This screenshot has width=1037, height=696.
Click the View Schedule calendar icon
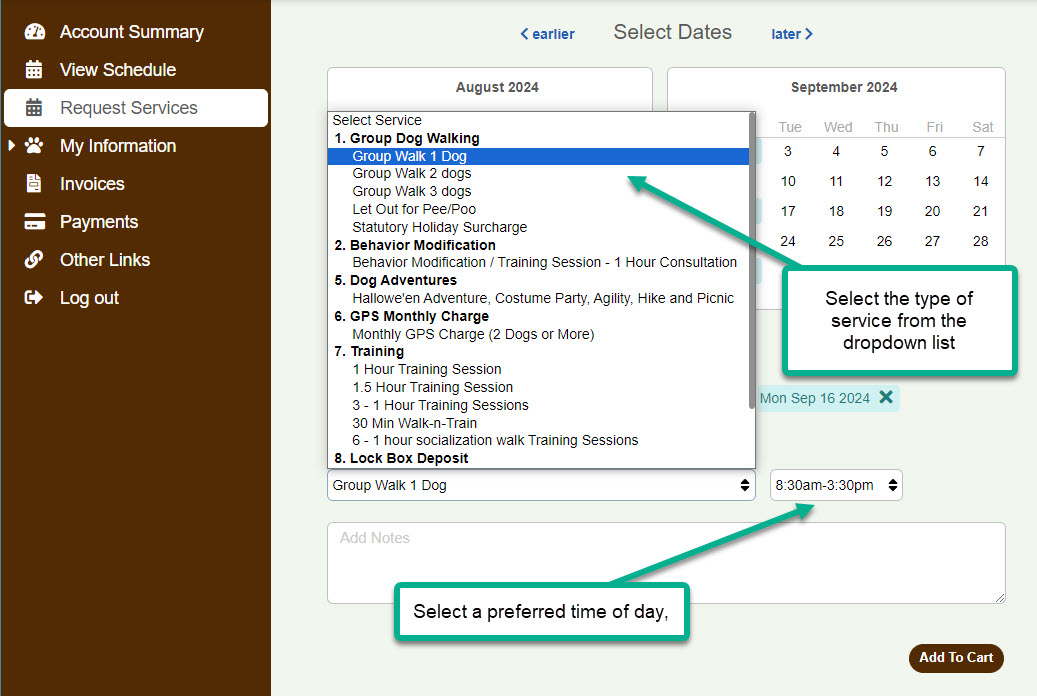(35, 70)
